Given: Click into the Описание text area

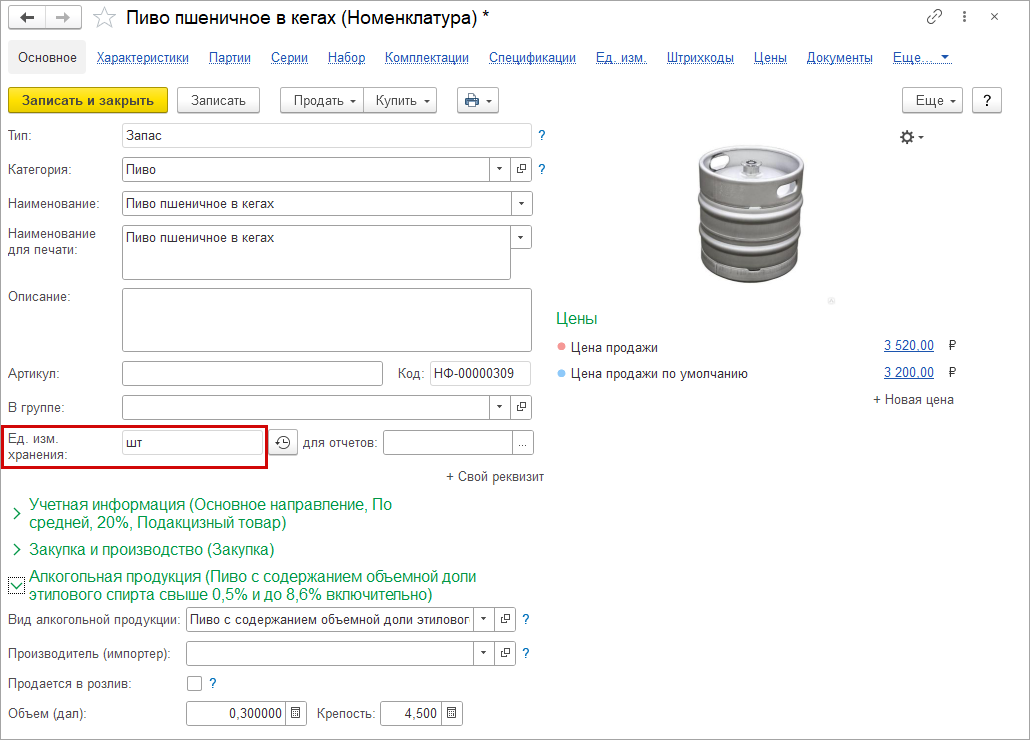Looking at the screenshot, I should [326, 320].
